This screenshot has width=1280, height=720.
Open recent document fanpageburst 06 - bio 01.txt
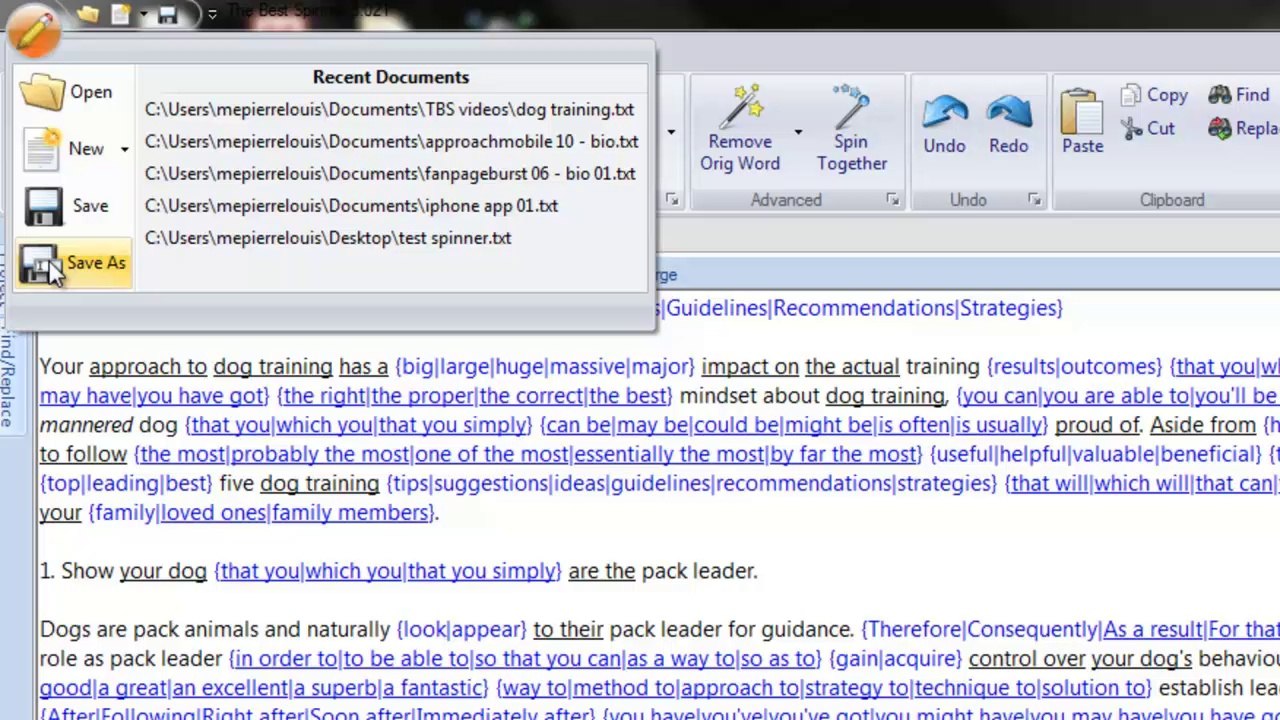click(x=390, y=174)
